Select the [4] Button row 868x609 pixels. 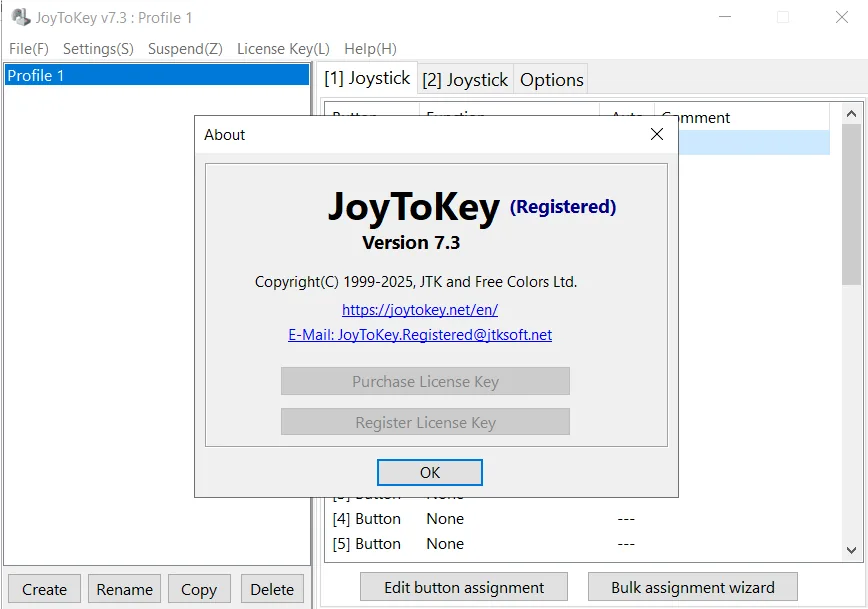click(x=576, y=519)
